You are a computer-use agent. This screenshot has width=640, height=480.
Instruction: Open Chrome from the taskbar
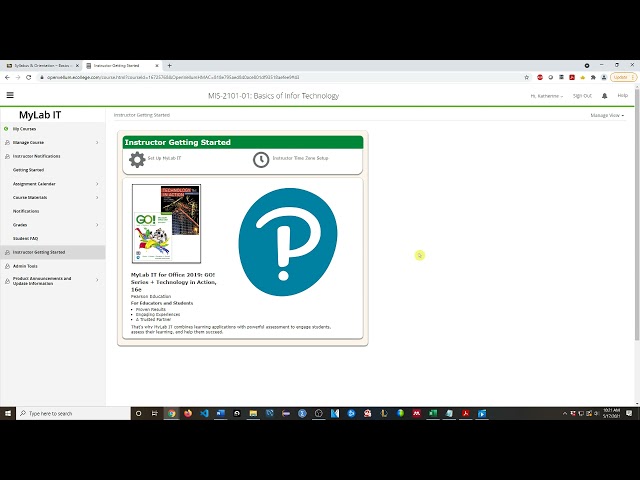click(171, 413)
